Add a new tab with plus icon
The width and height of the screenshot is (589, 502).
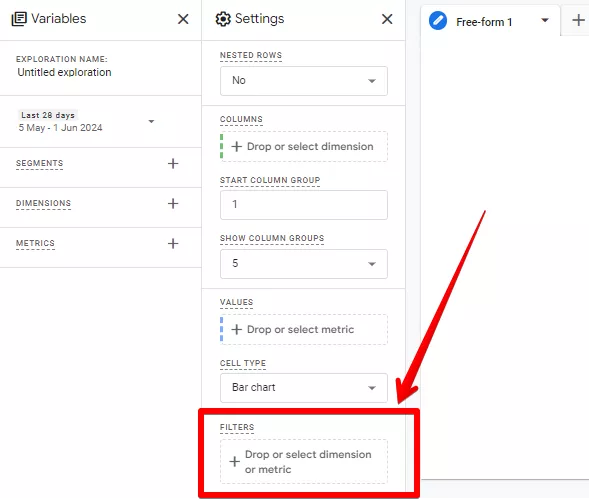coord(578,20)
